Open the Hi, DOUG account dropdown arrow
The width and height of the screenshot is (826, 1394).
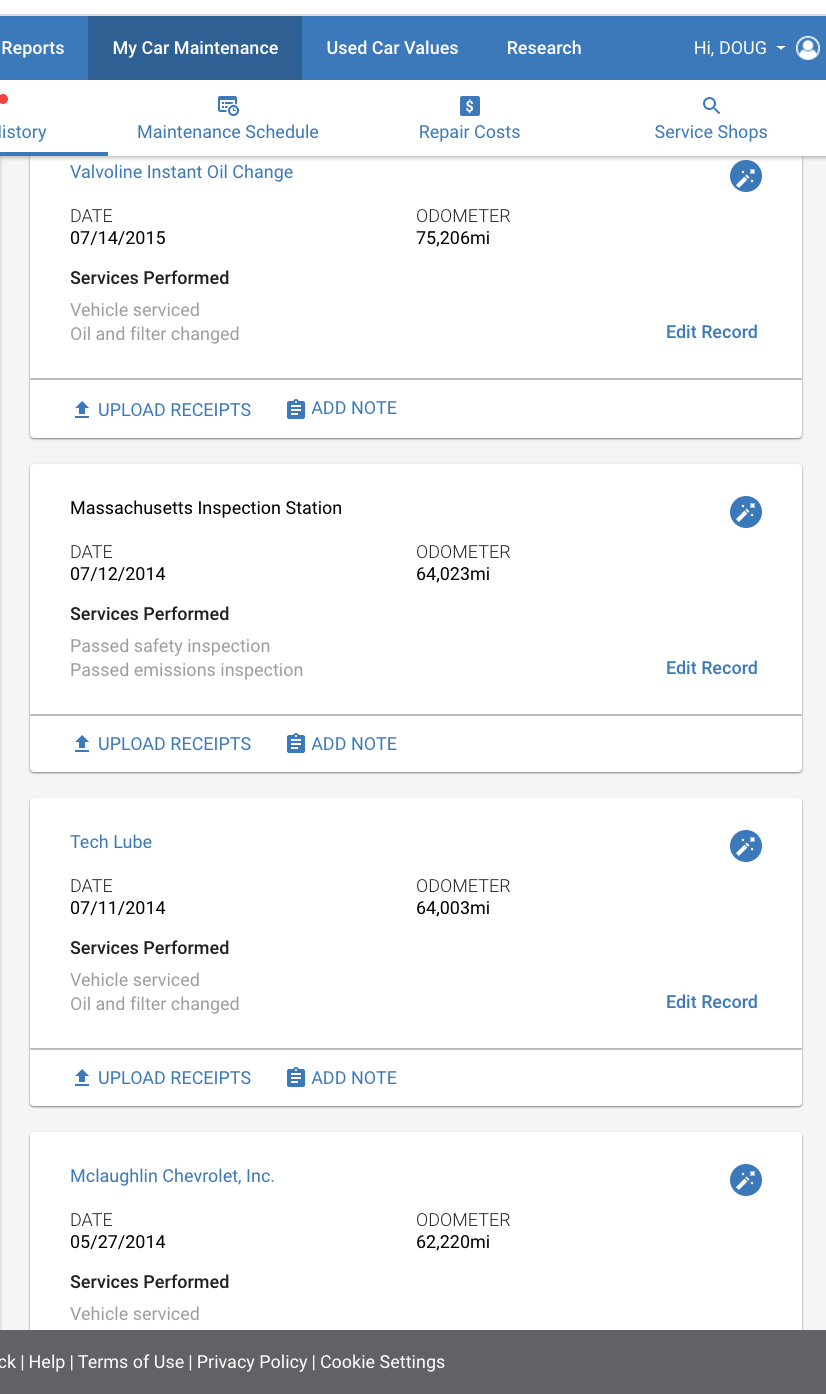click(781, 48)
